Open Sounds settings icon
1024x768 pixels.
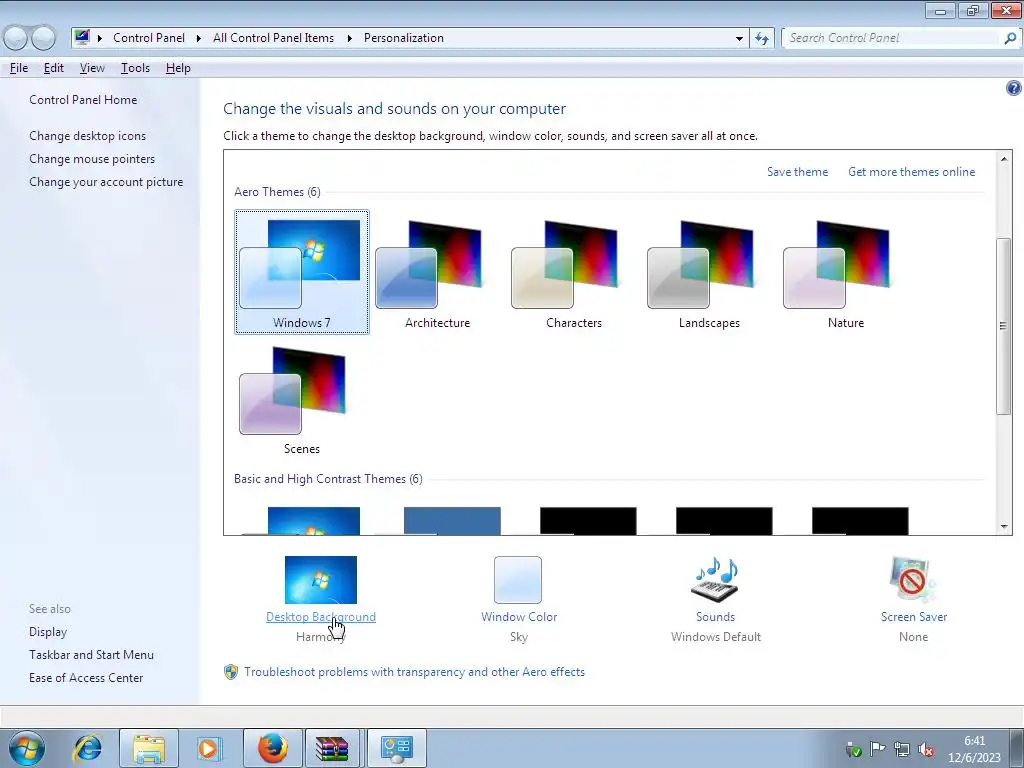click(715, 580)
